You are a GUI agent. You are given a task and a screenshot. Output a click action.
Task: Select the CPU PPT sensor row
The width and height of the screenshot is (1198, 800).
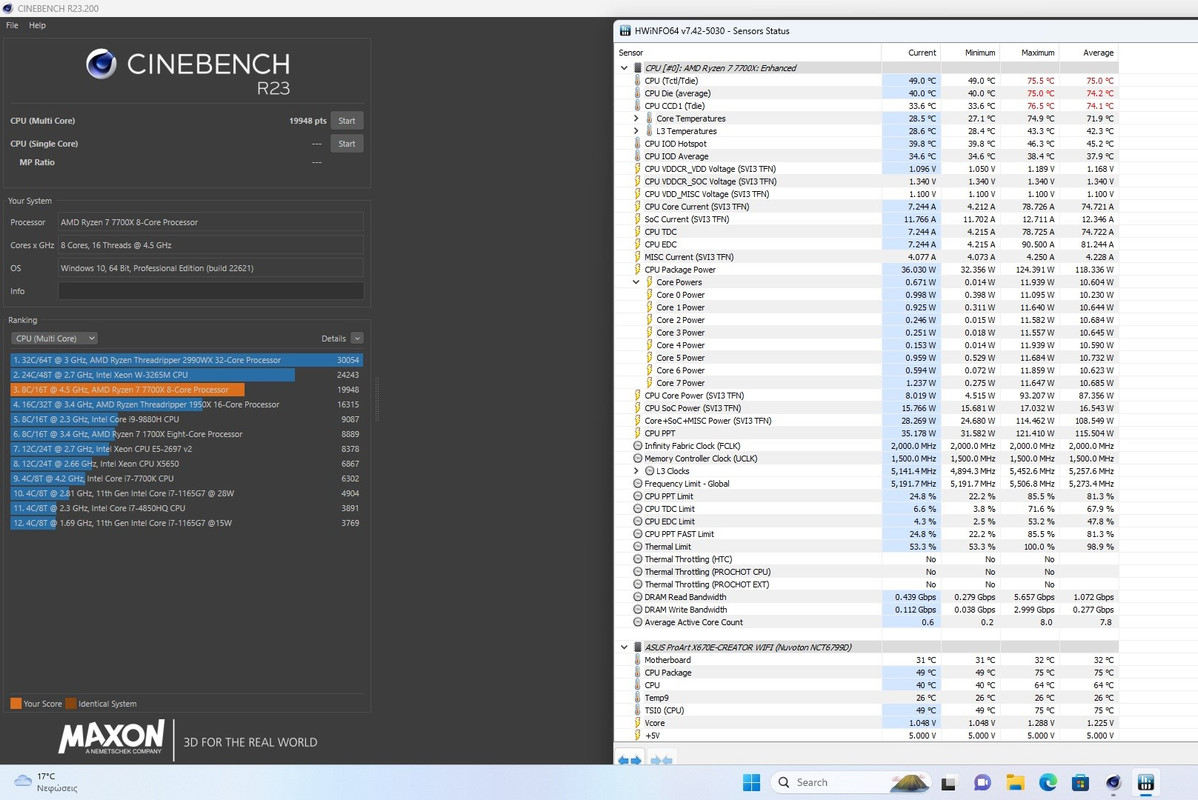(x=867, y=433)
